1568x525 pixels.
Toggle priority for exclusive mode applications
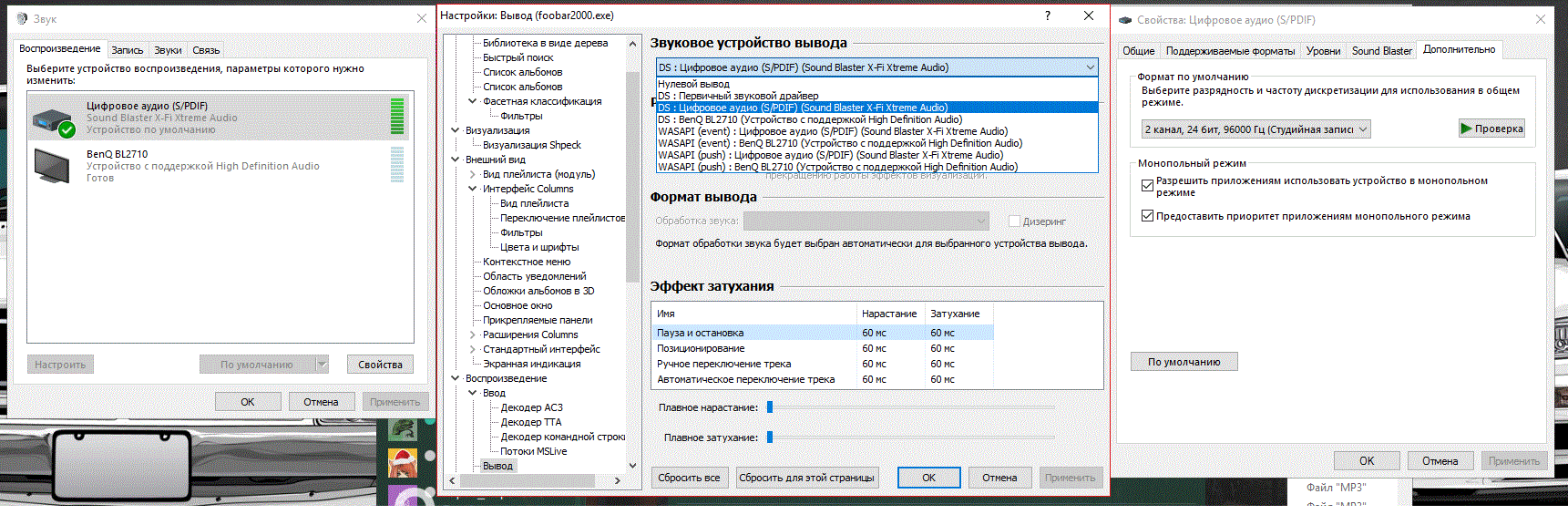tap(1148, 216)
